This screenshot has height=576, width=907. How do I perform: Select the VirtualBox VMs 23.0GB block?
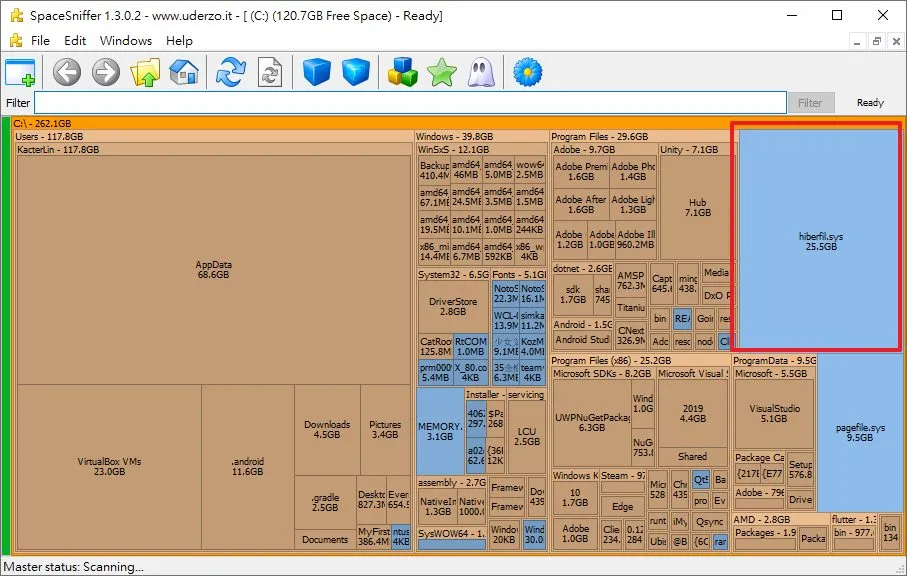point(109,467)
